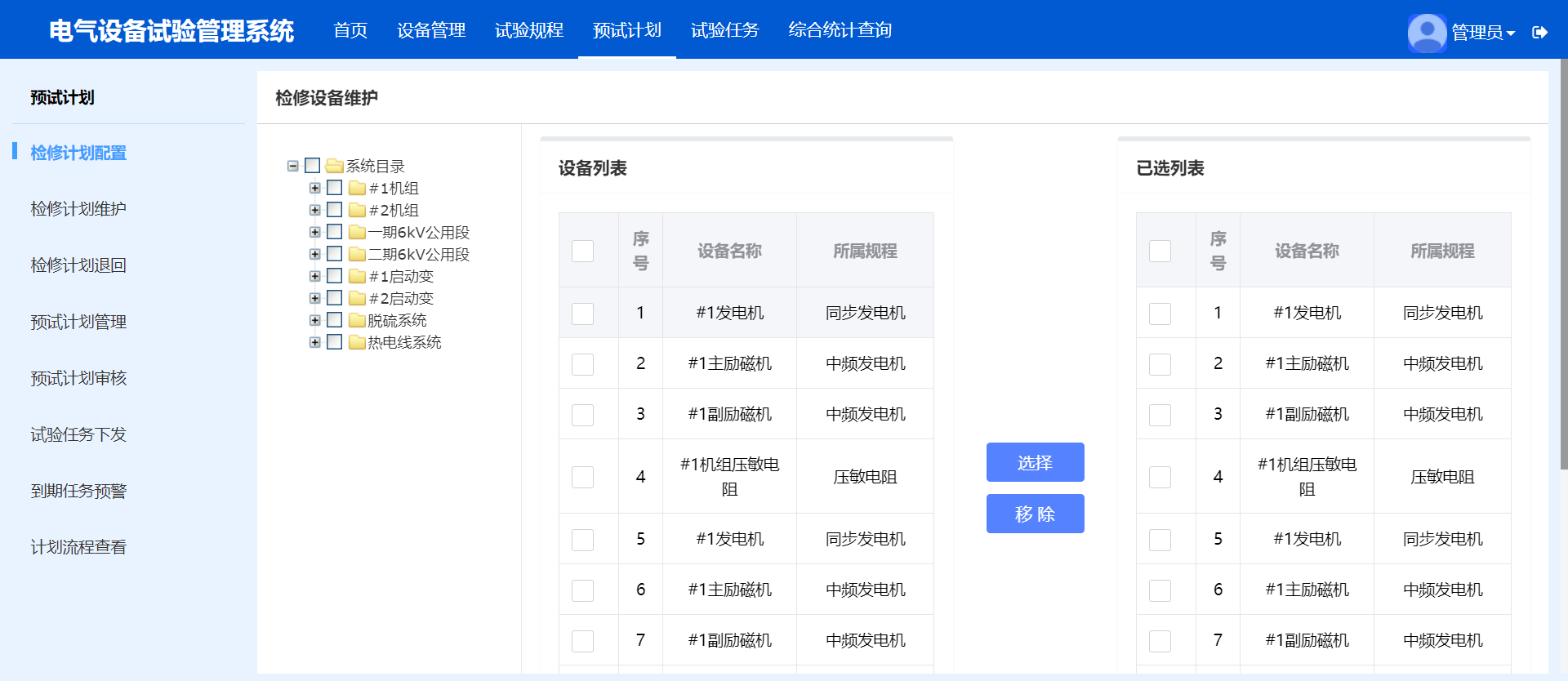This screenshot has height=681, width=1568.
Task: Open 试验任务下发 in the sidebar
Action: click(78, 434)
